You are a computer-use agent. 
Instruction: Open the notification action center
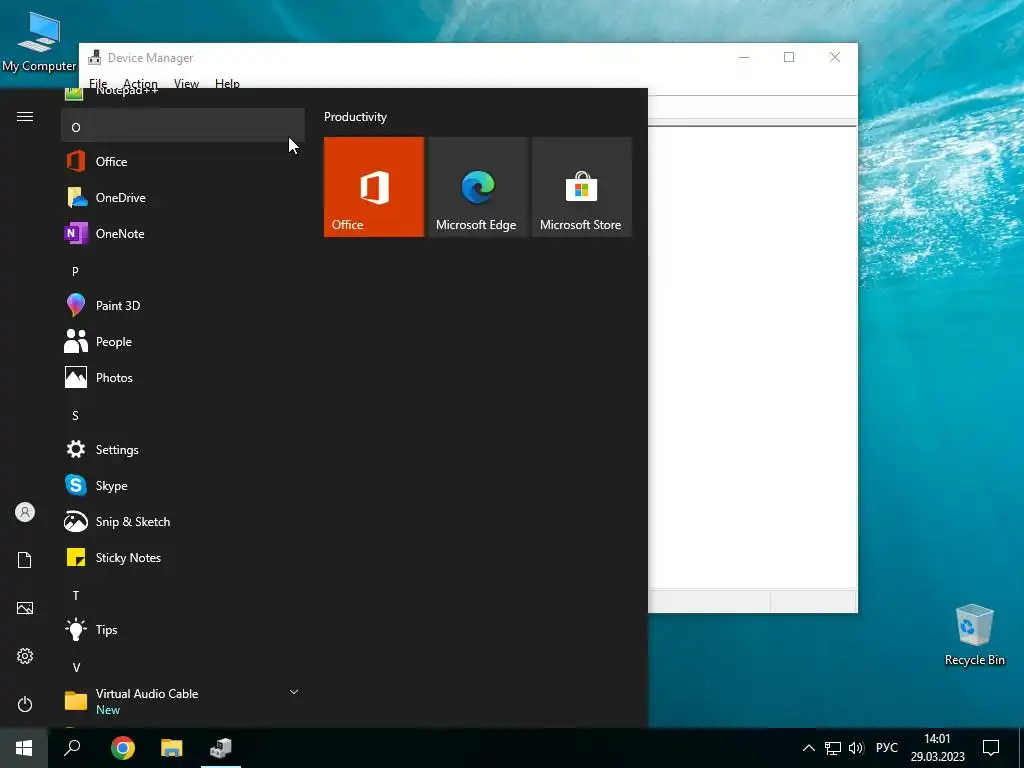point(991,748)
